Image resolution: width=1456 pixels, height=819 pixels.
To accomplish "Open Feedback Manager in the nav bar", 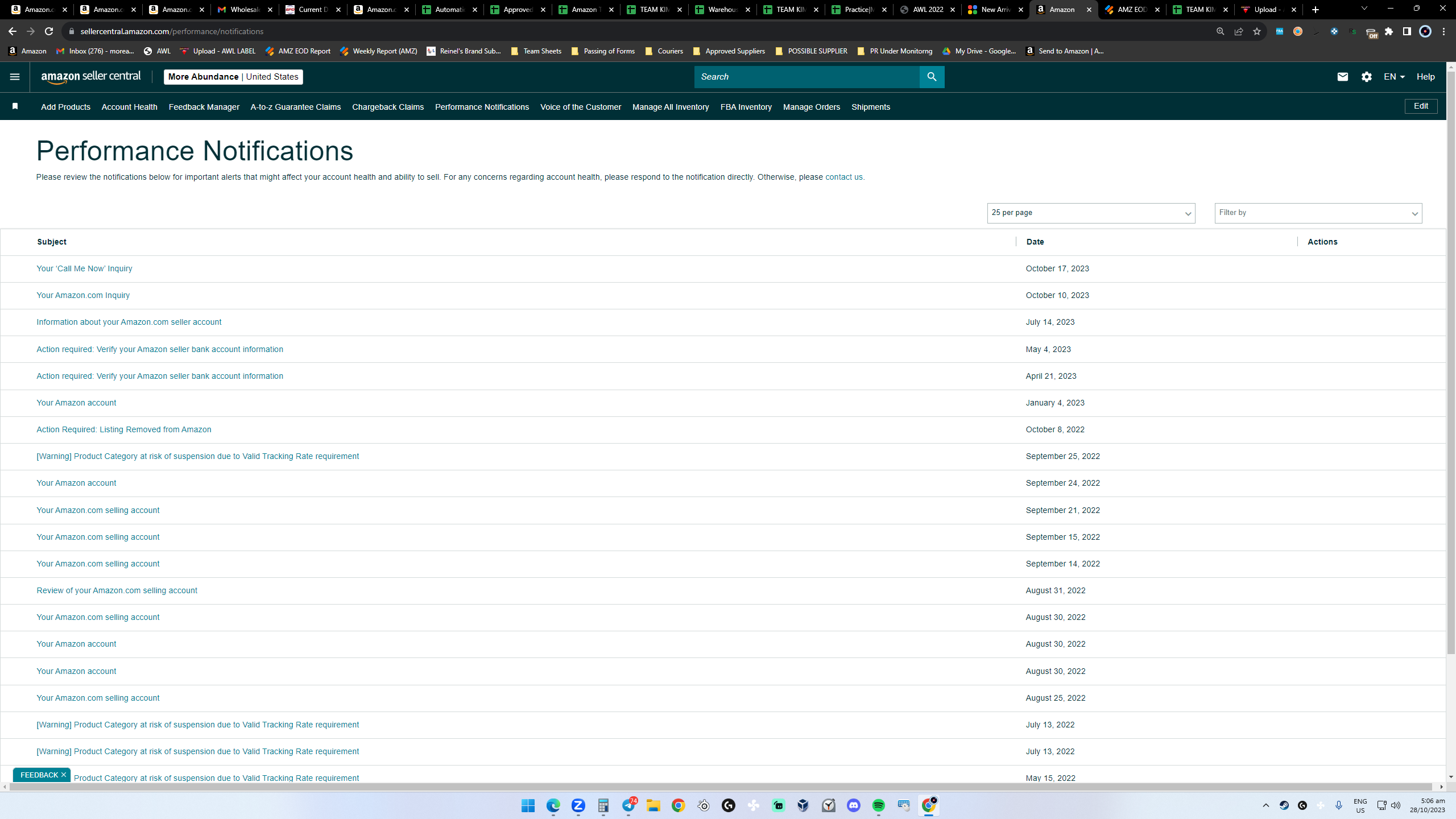I will pos(204,107).
